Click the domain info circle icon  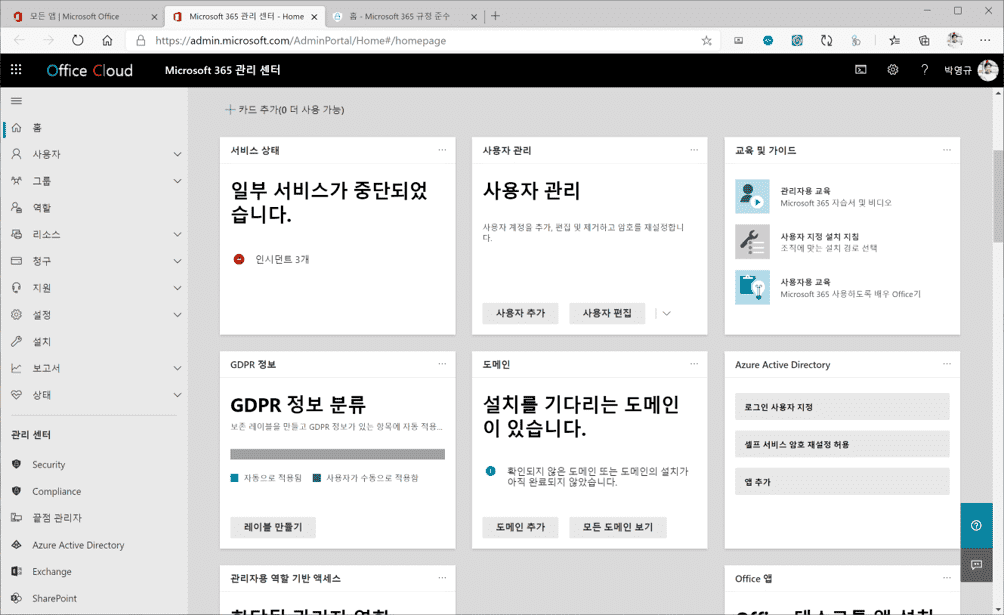click(x=490, y=471)
